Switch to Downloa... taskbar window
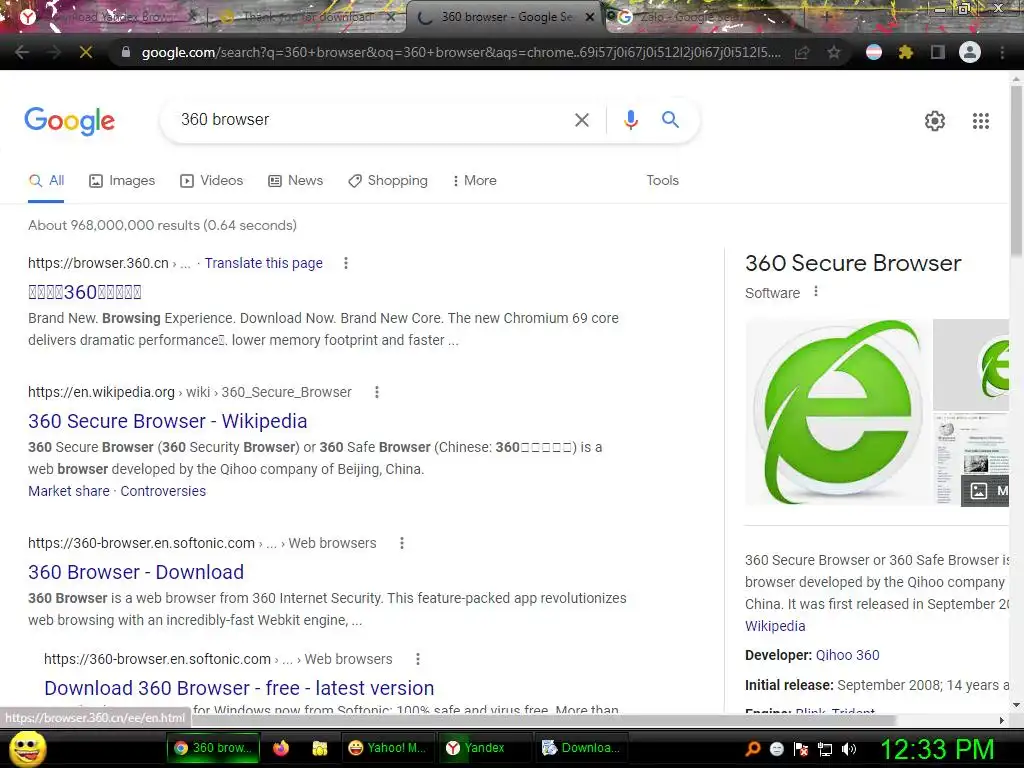1024x768 pixels. 581,748
